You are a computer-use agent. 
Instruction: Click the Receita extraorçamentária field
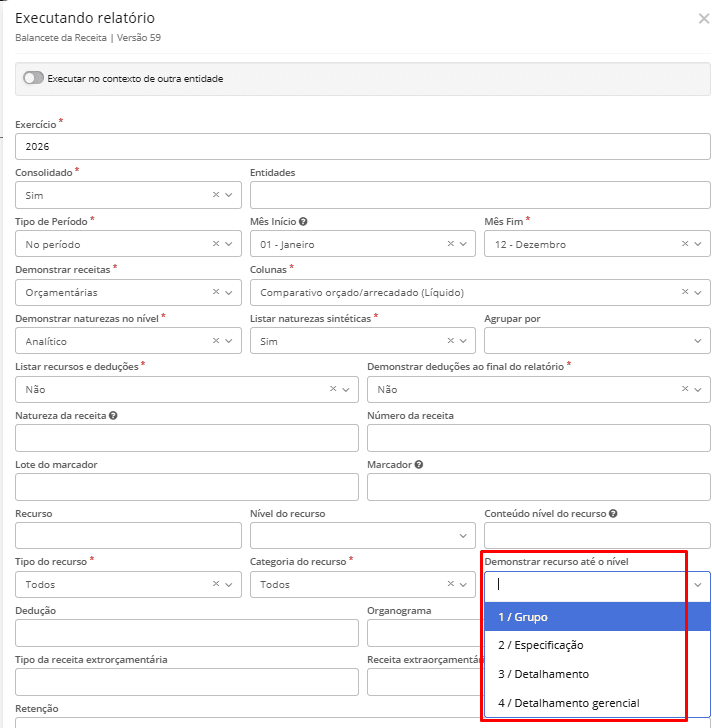(426, 682)
